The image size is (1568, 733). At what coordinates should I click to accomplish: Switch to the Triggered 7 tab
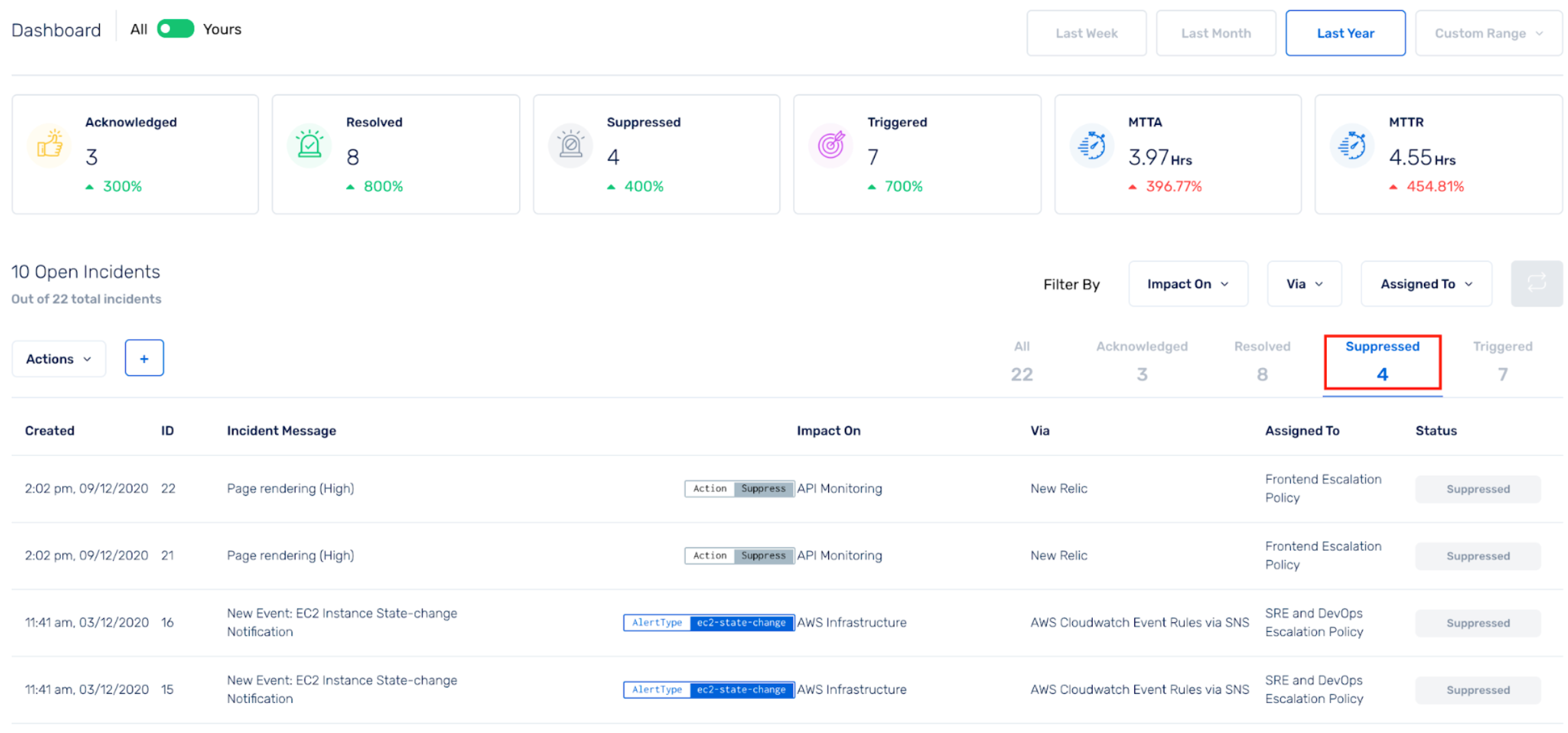point(1502,362)
